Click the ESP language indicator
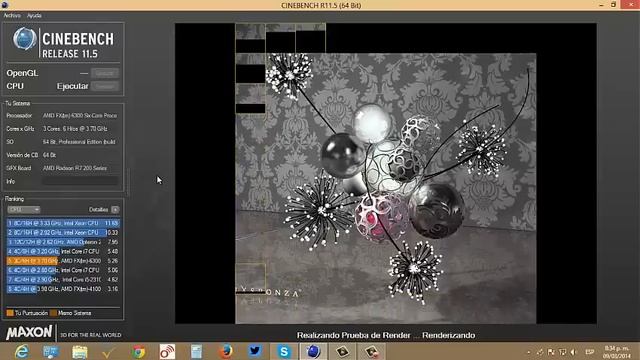This screenshot has height=360, width=640. pyautogui.click(x=590, y=352)
